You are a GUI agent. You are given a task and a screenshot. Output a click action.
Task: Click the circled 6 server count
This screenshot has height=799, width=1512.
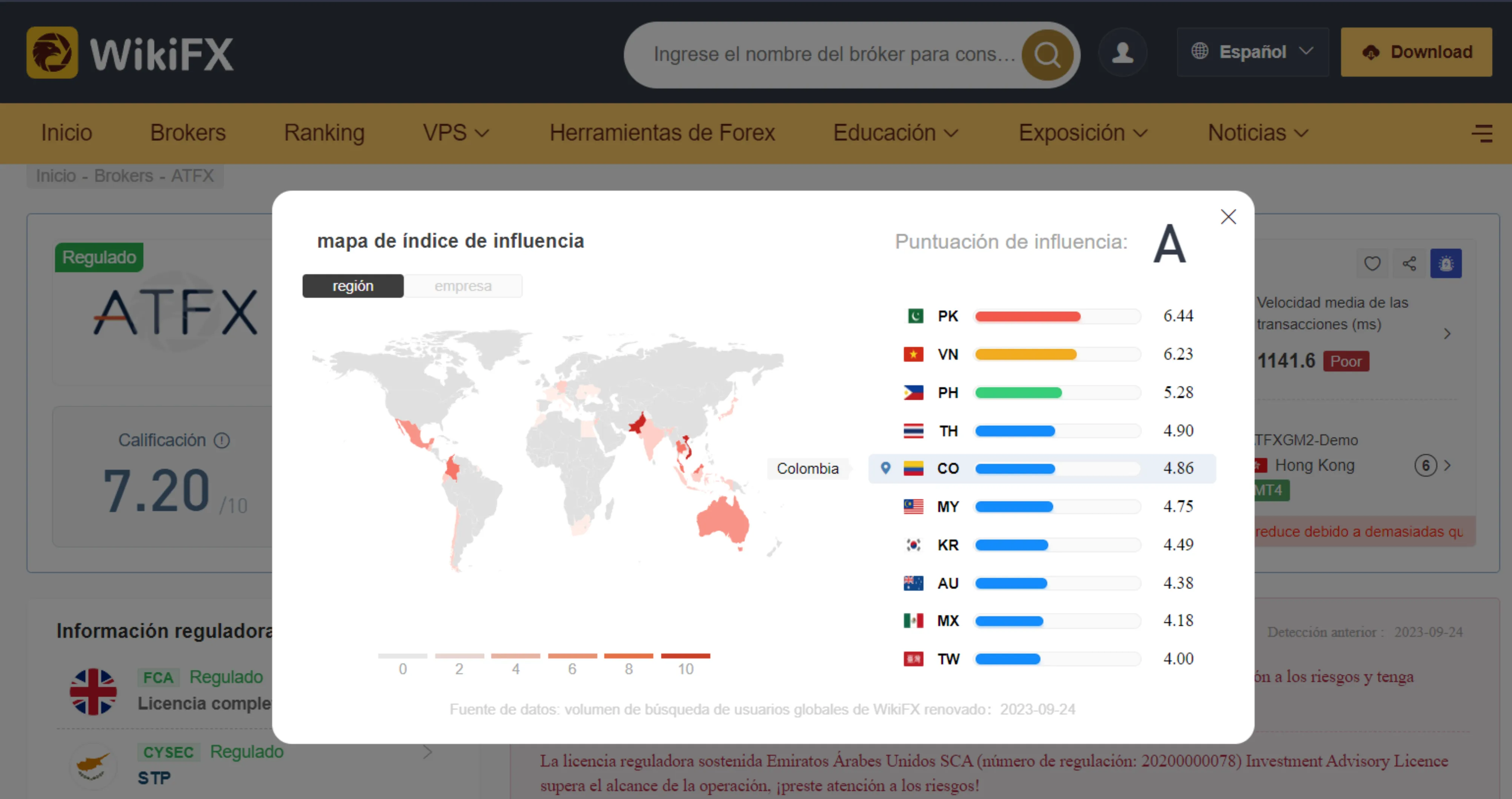[1425, 466]
